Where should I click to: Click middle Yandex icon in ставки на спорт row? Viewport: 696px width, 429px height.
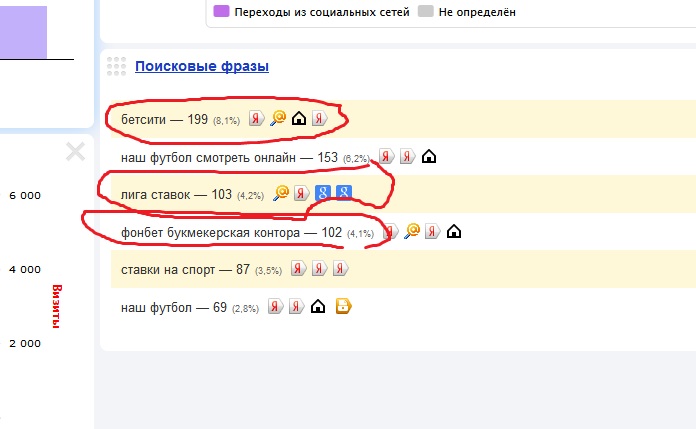coord(319,268)
